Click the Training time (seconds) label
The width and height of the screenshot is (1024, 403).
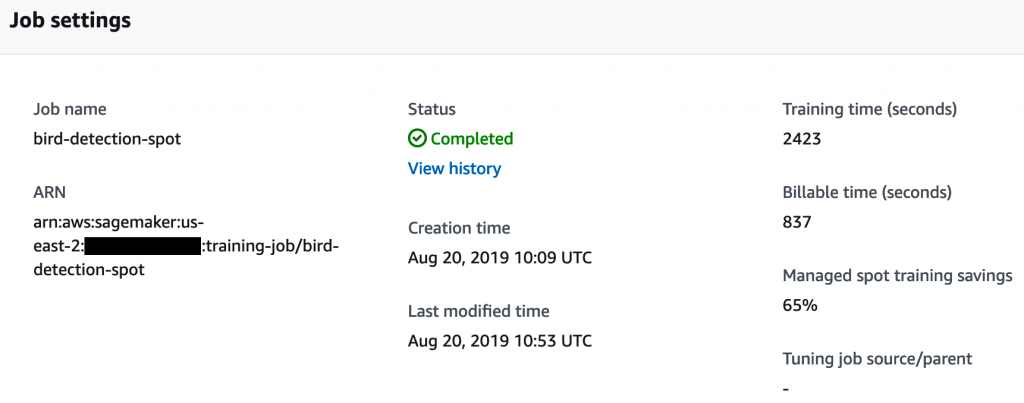[x=870, y=109]
